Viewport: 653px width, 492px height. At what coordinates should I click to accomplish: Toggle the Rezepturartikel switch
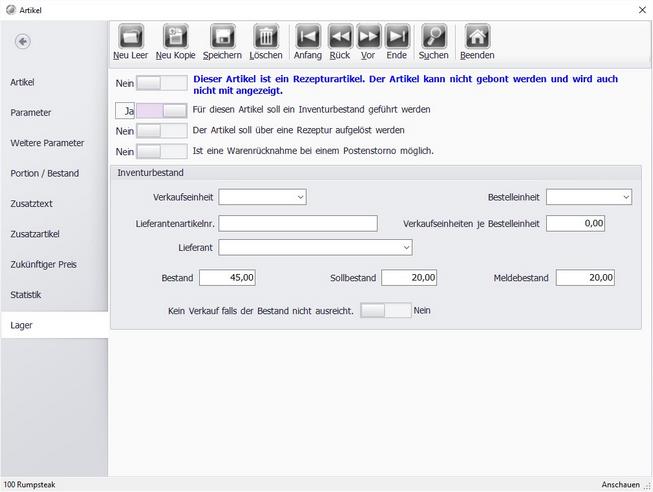point(162,83)
